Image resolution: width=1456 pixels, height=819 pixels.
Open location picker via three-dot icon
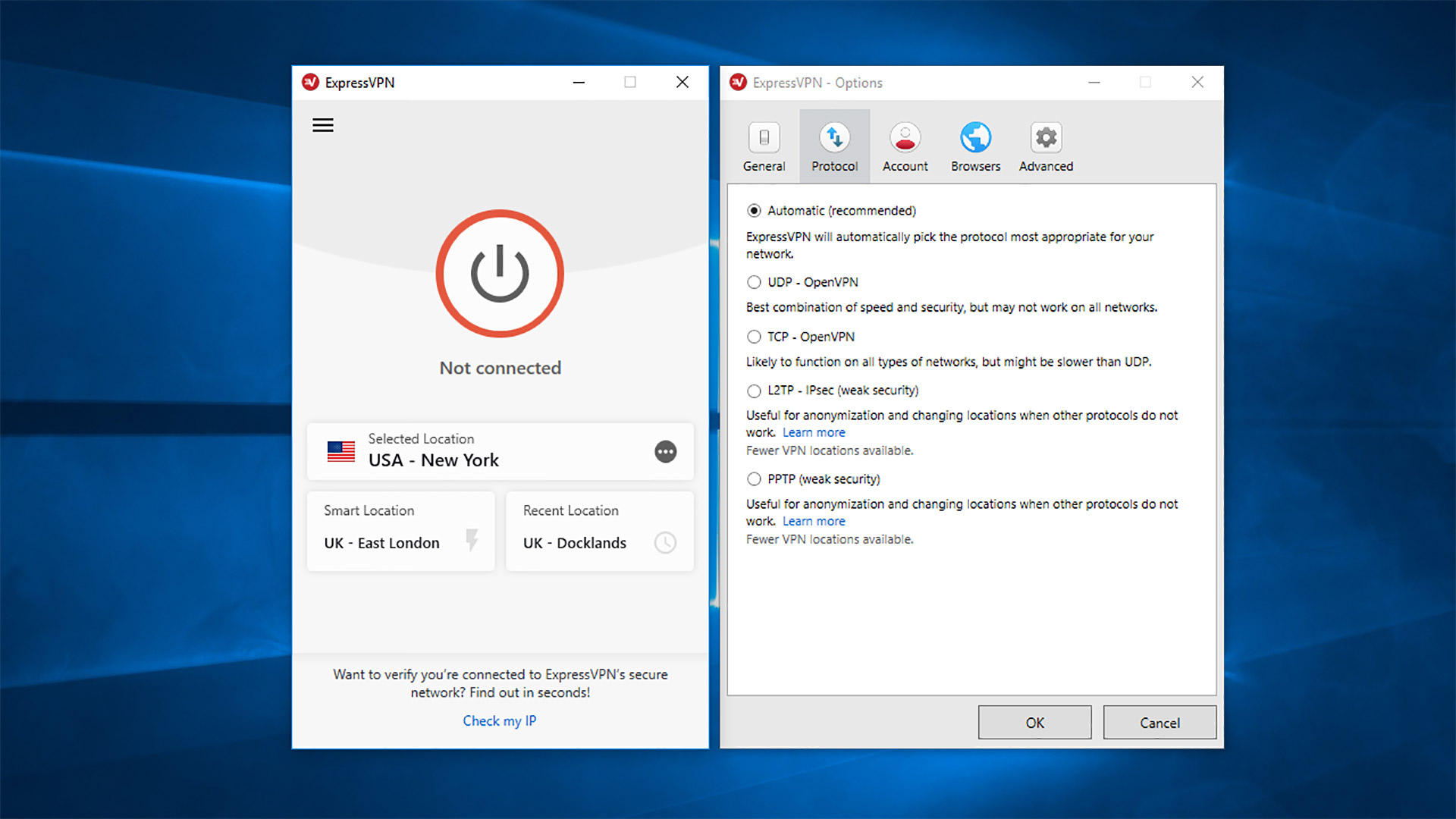[666, 452]
